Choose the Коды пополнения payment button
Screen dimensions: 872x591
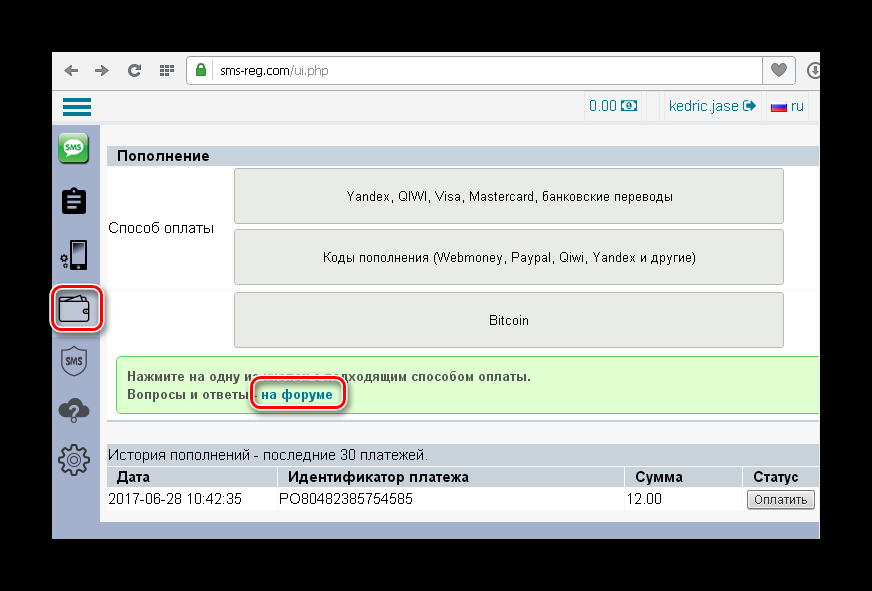point(509,257)
